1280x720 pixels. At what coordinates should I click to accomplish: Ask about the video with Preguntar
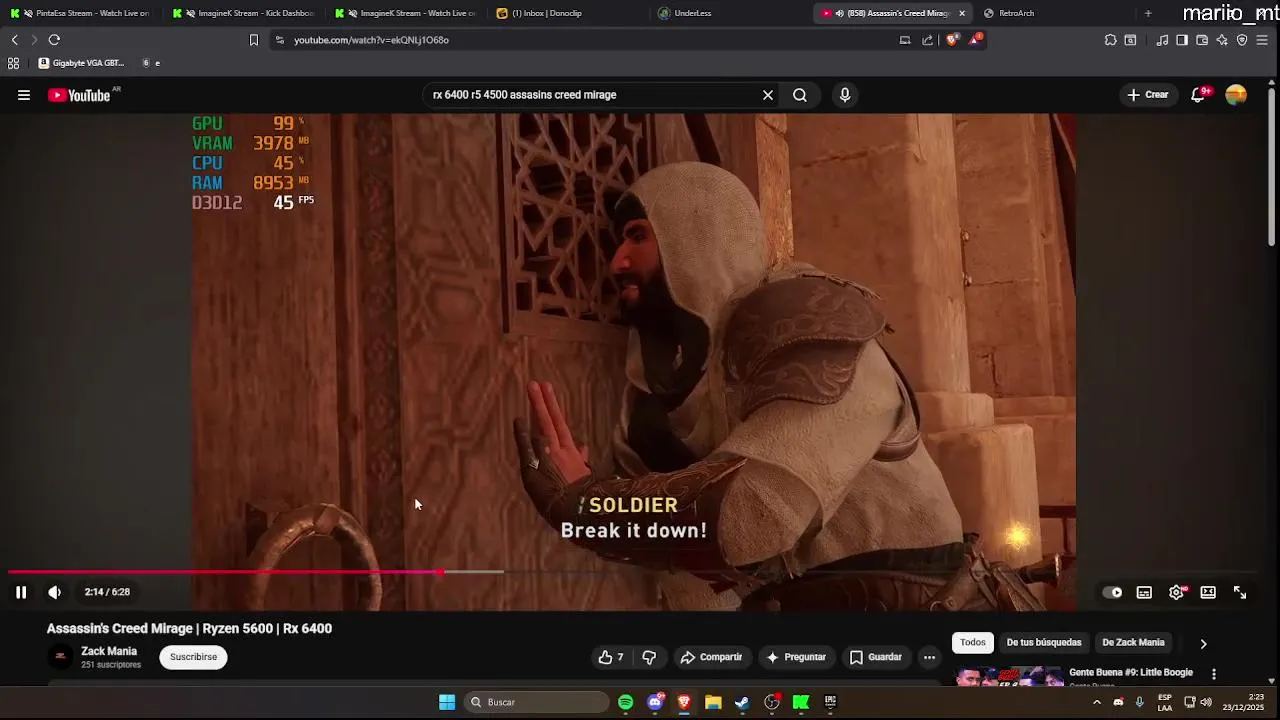796,657
